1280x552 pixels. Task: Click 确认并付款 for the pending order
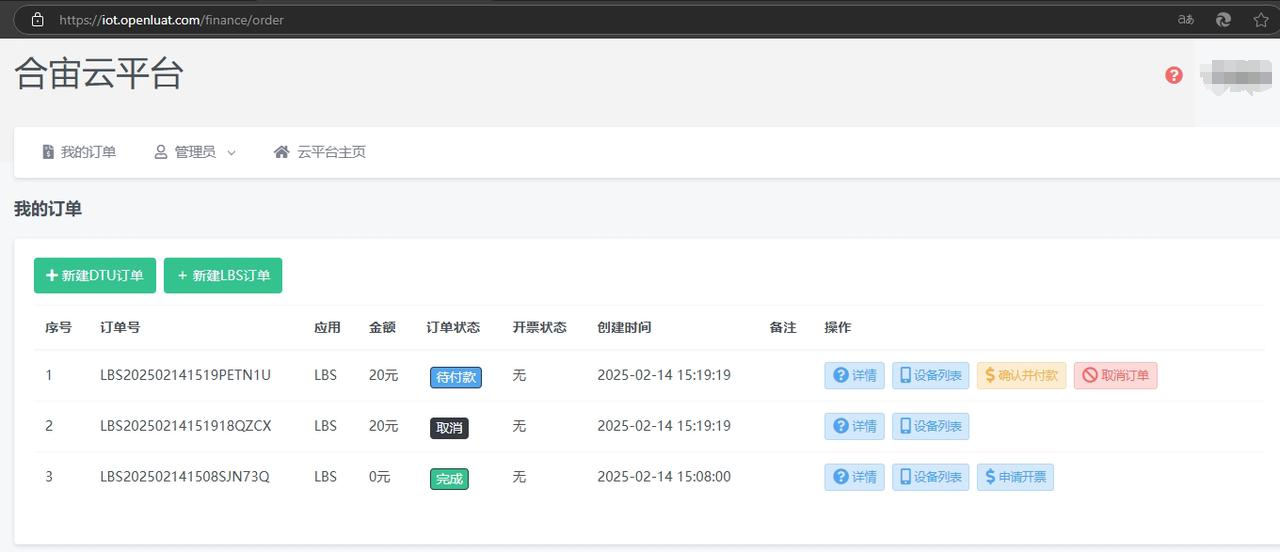(1022, 375)
